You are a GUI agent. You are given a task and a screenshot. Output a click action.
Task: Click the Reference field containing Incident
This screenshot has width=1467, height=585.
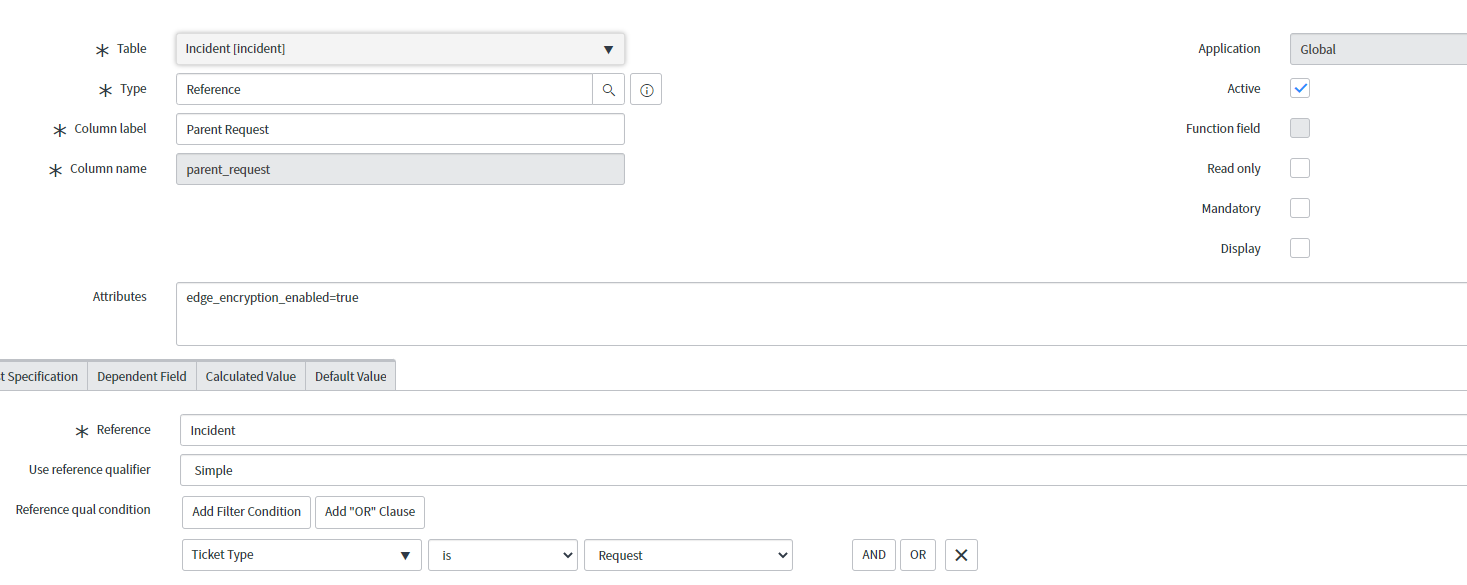tap(823, 430)
